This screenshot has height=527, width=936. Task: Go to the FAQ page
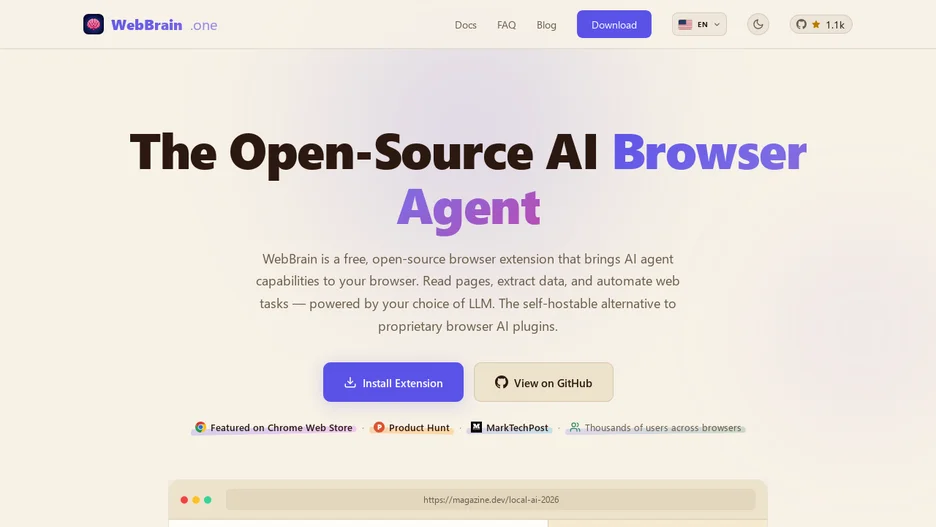point(506,25)
